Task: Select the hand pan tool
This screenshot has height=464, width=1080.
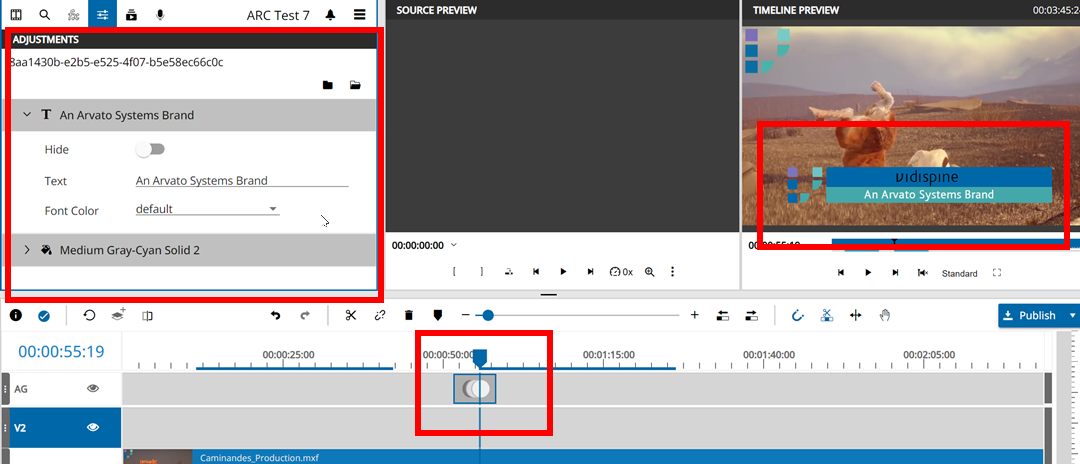Action: click(x=884, y=315)
